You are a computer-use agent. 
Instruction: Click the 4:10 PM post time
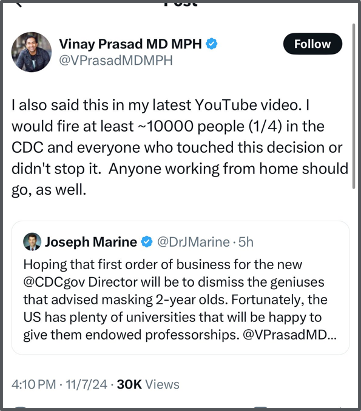tap(33, 384)
